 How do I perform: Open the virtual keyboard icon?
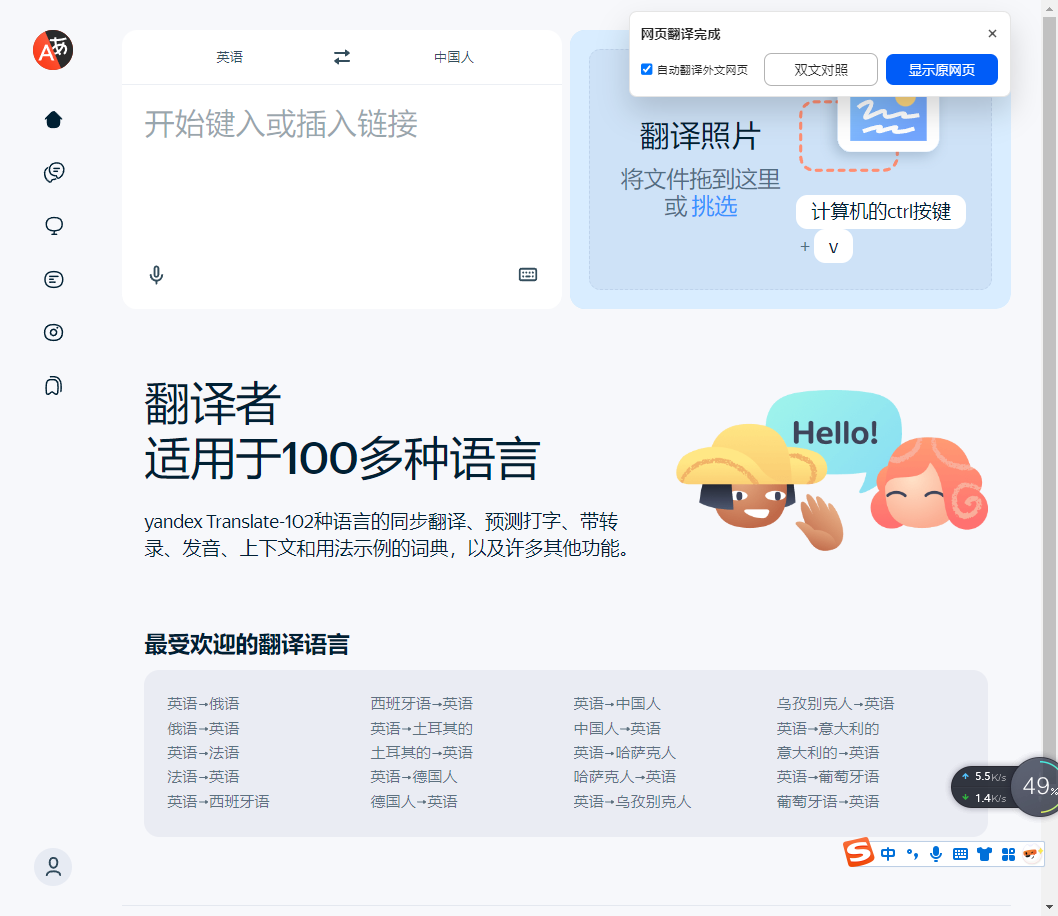coord(528,275)
